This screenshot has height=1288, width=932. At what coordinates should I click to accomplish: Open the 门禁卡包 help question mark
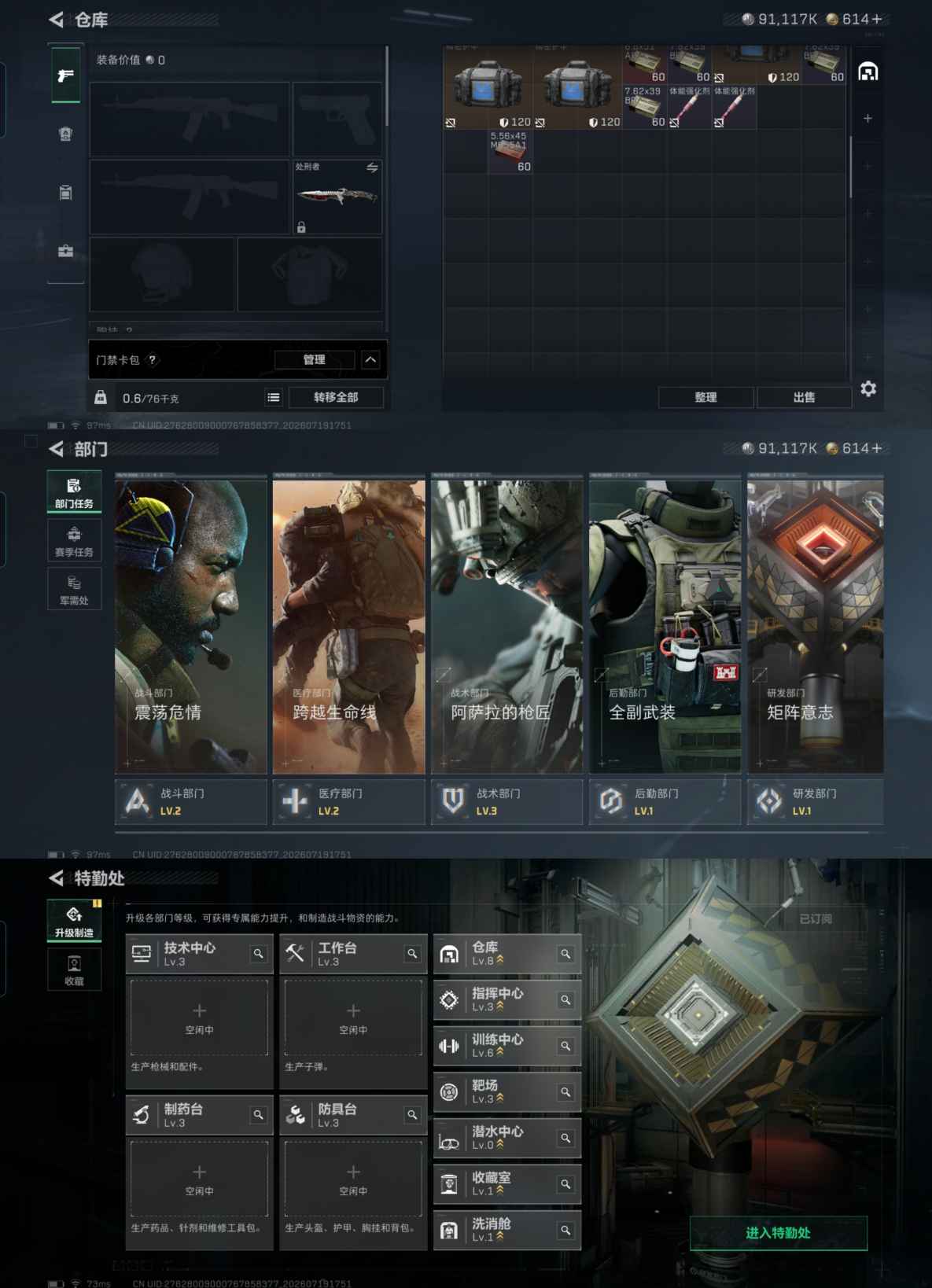(x=153, y=360)
